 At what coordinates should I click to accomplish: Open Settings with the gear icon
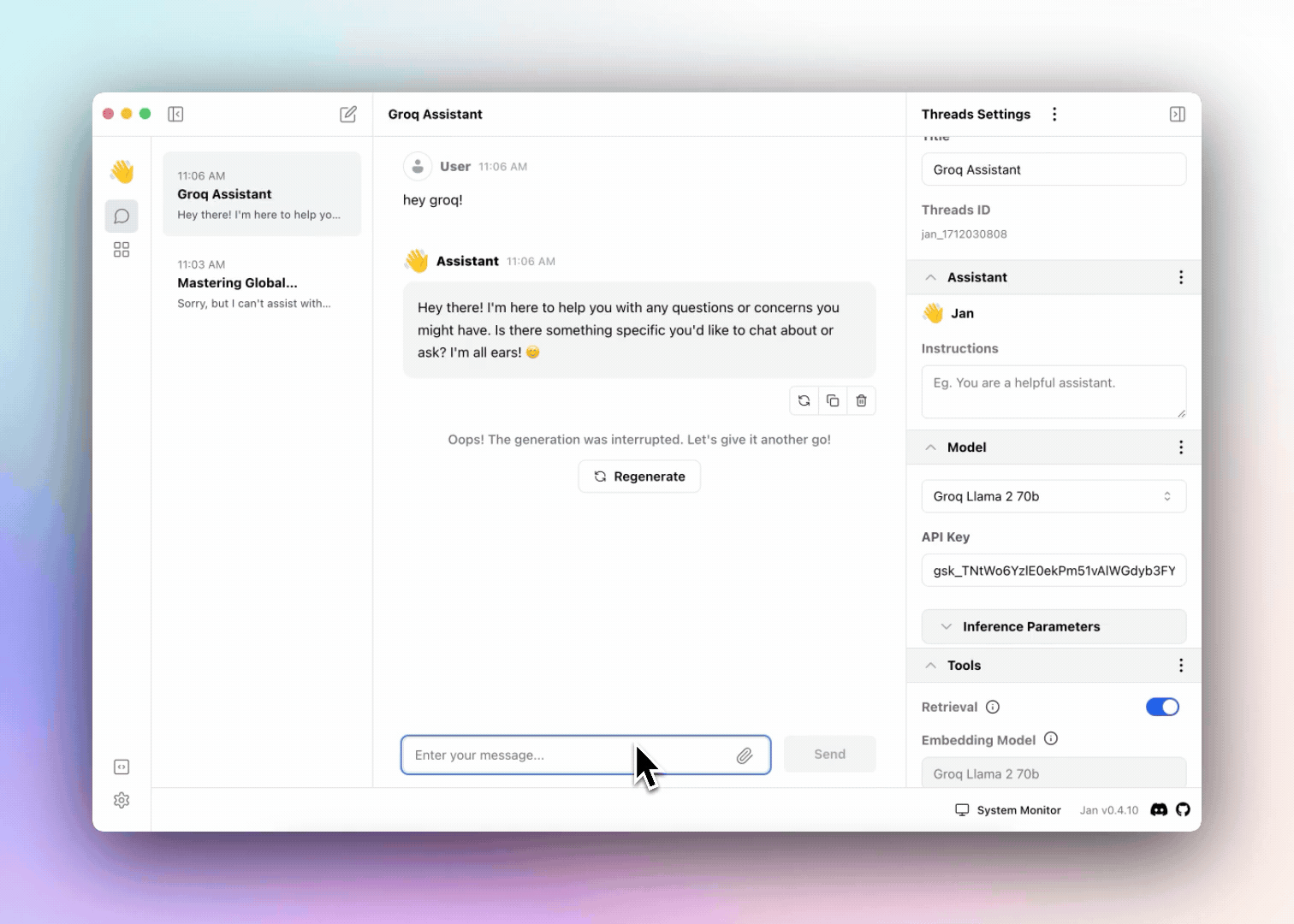point(121,800)
